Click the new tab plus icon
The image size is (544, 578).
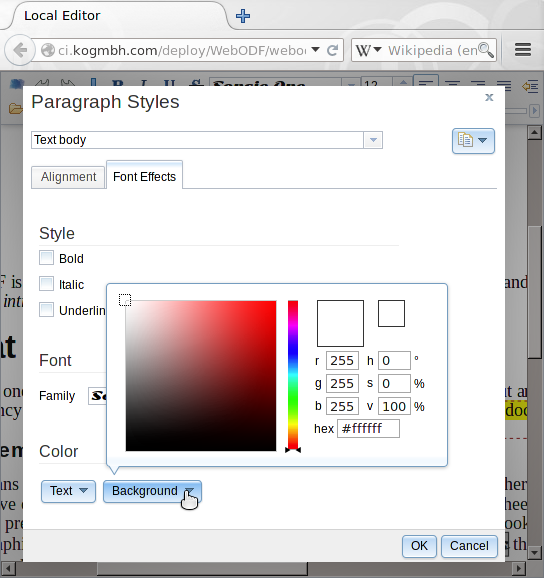tap(243, 16)
